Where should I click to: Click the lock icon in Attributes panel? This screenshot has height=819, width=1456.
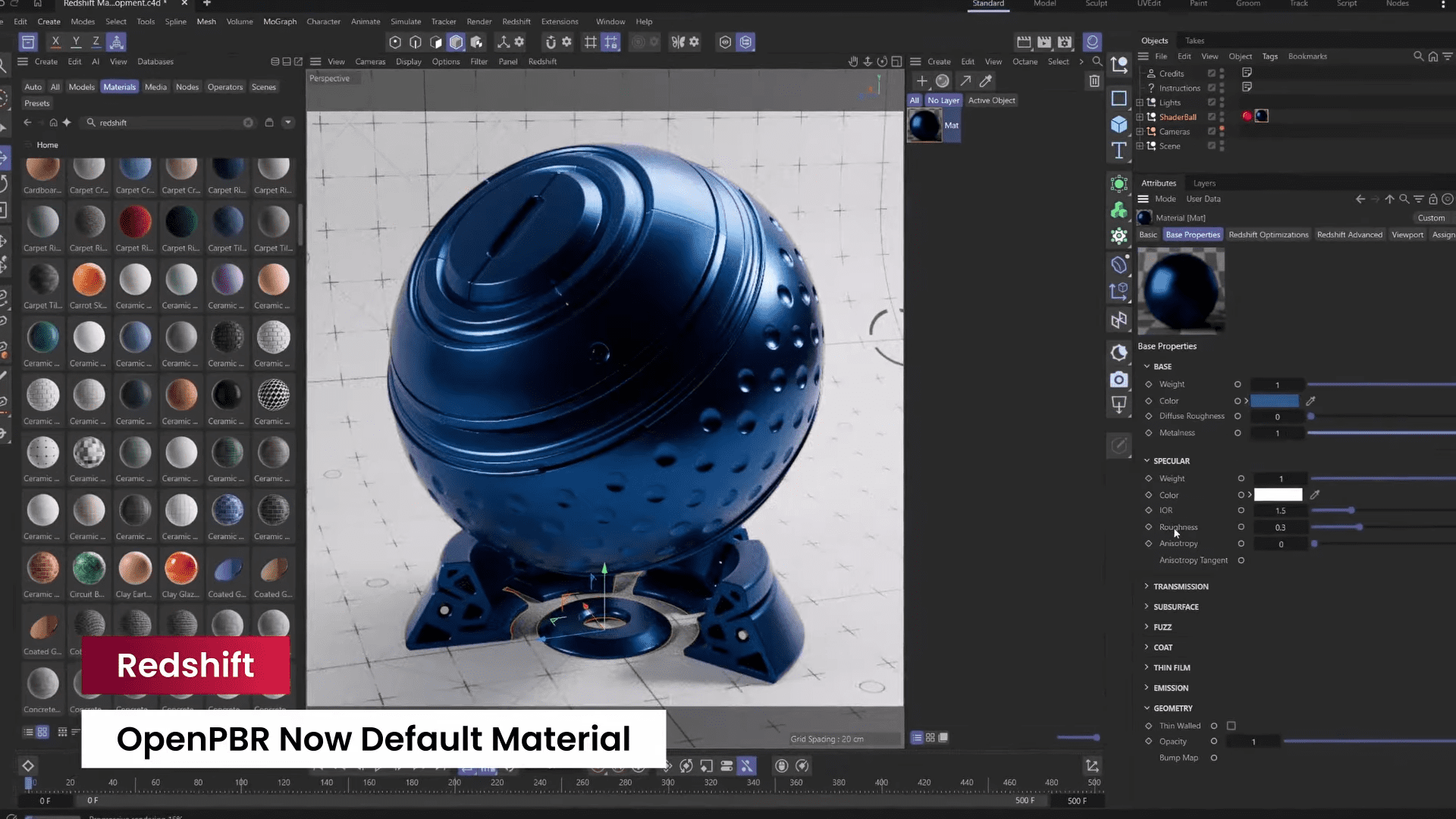pos(1433,199)
